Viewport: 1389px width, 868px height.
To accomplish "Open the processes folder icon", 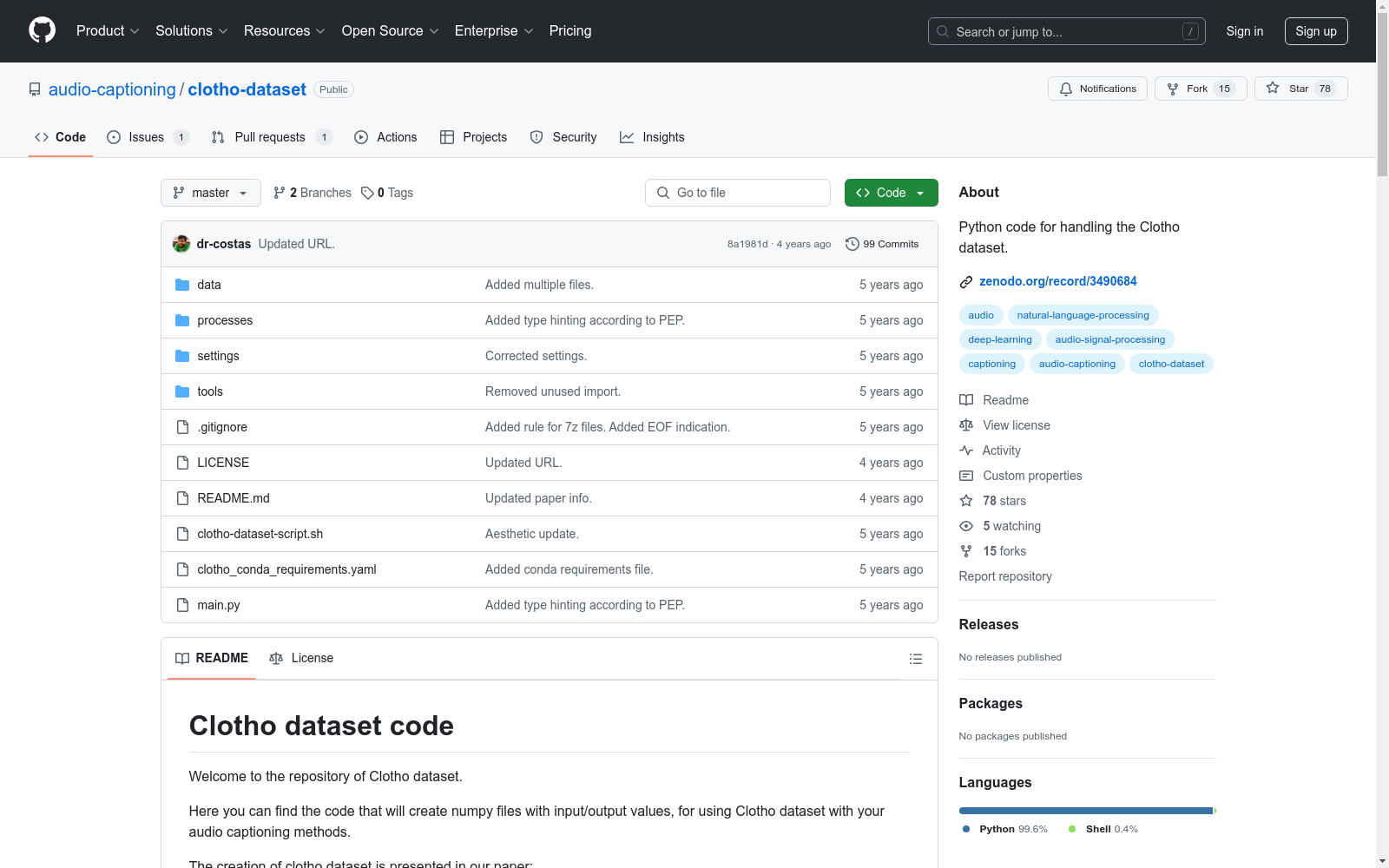I will 182,320.
